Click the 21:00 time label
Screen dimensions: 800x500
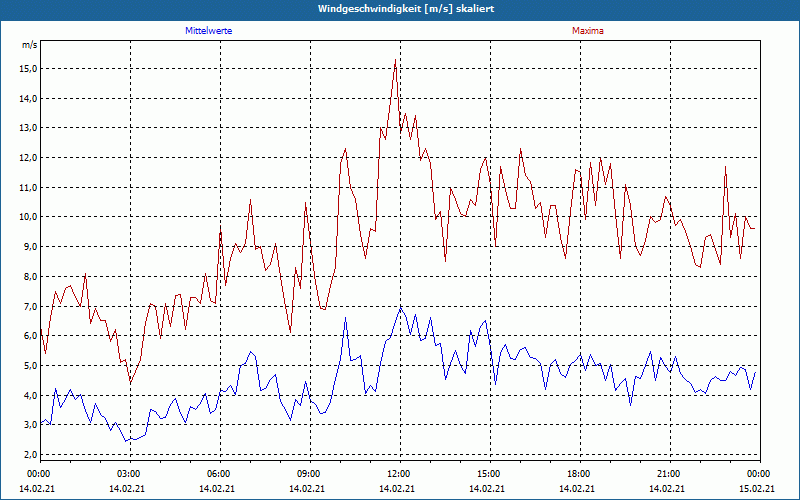coord(670,474)
